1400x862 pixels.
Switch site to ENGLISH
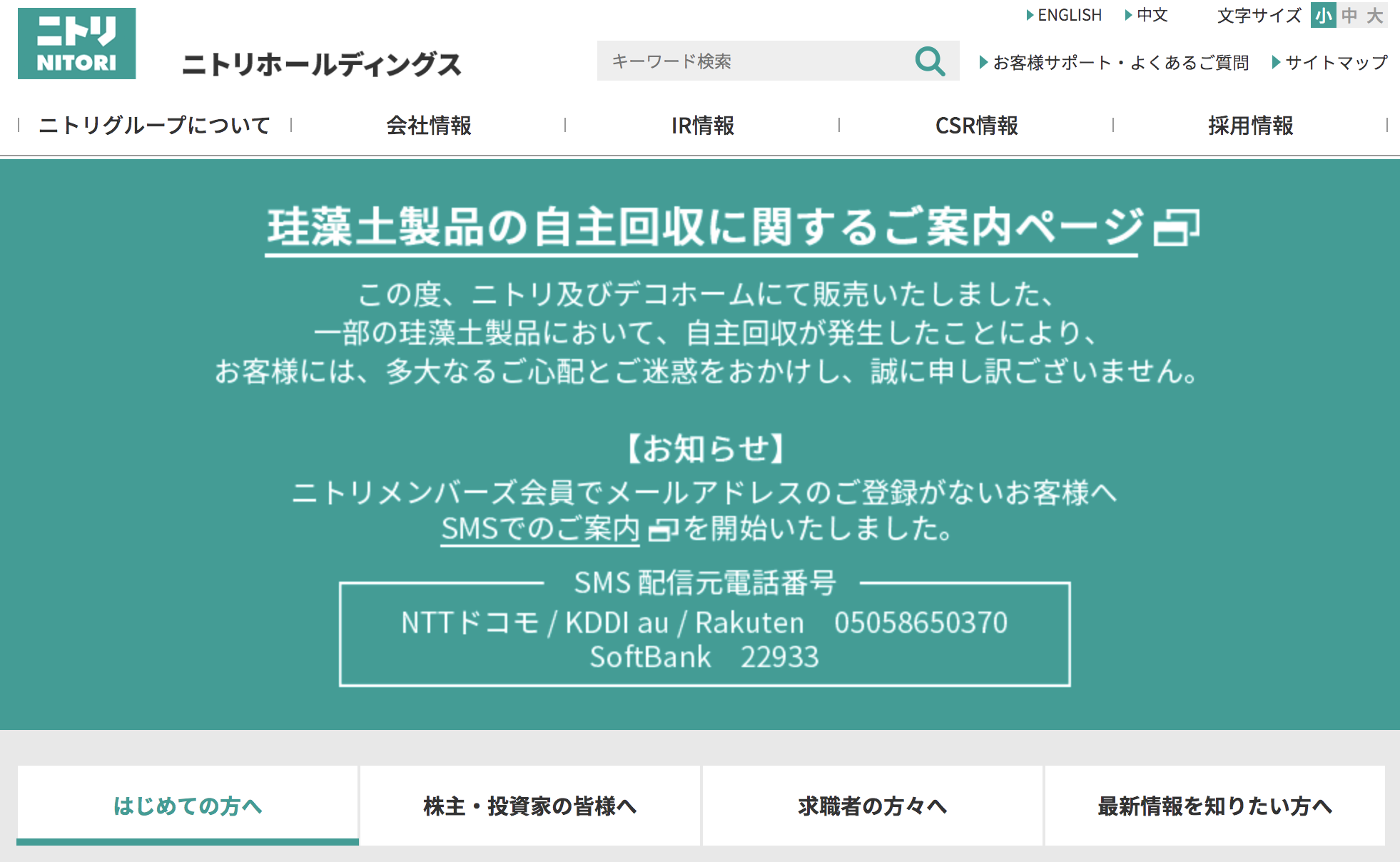click(1070, 15)
